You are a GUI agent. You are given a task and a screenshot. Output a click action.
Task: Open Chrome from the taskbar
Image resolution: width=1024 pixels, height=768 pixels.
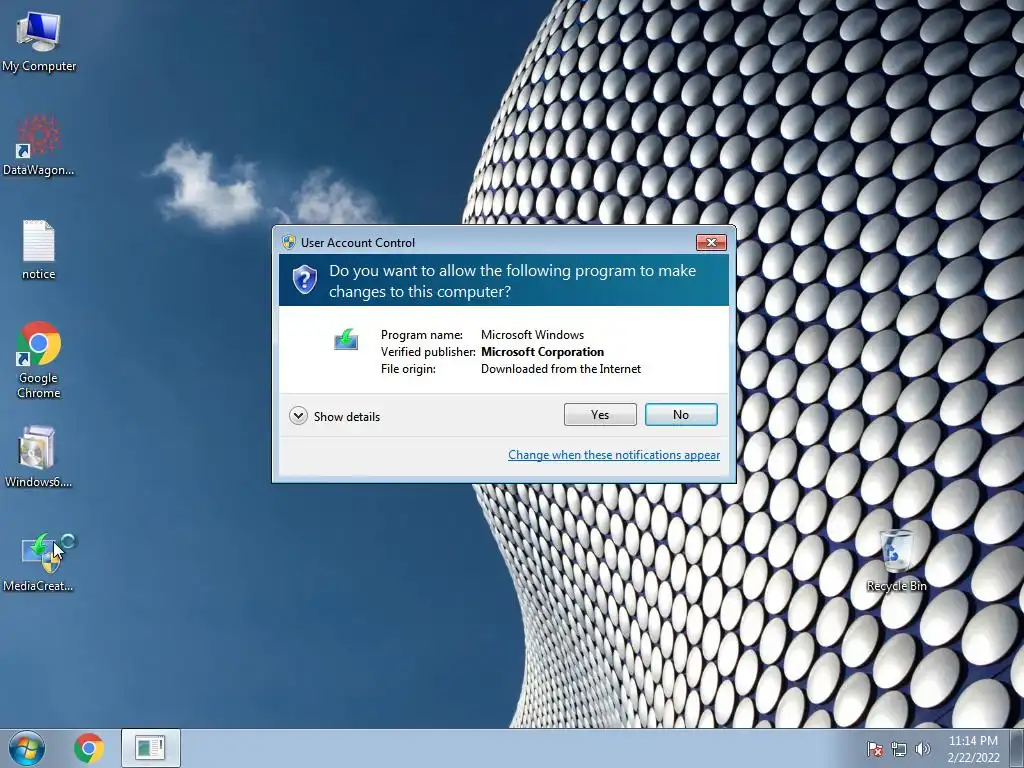[89, 748]
